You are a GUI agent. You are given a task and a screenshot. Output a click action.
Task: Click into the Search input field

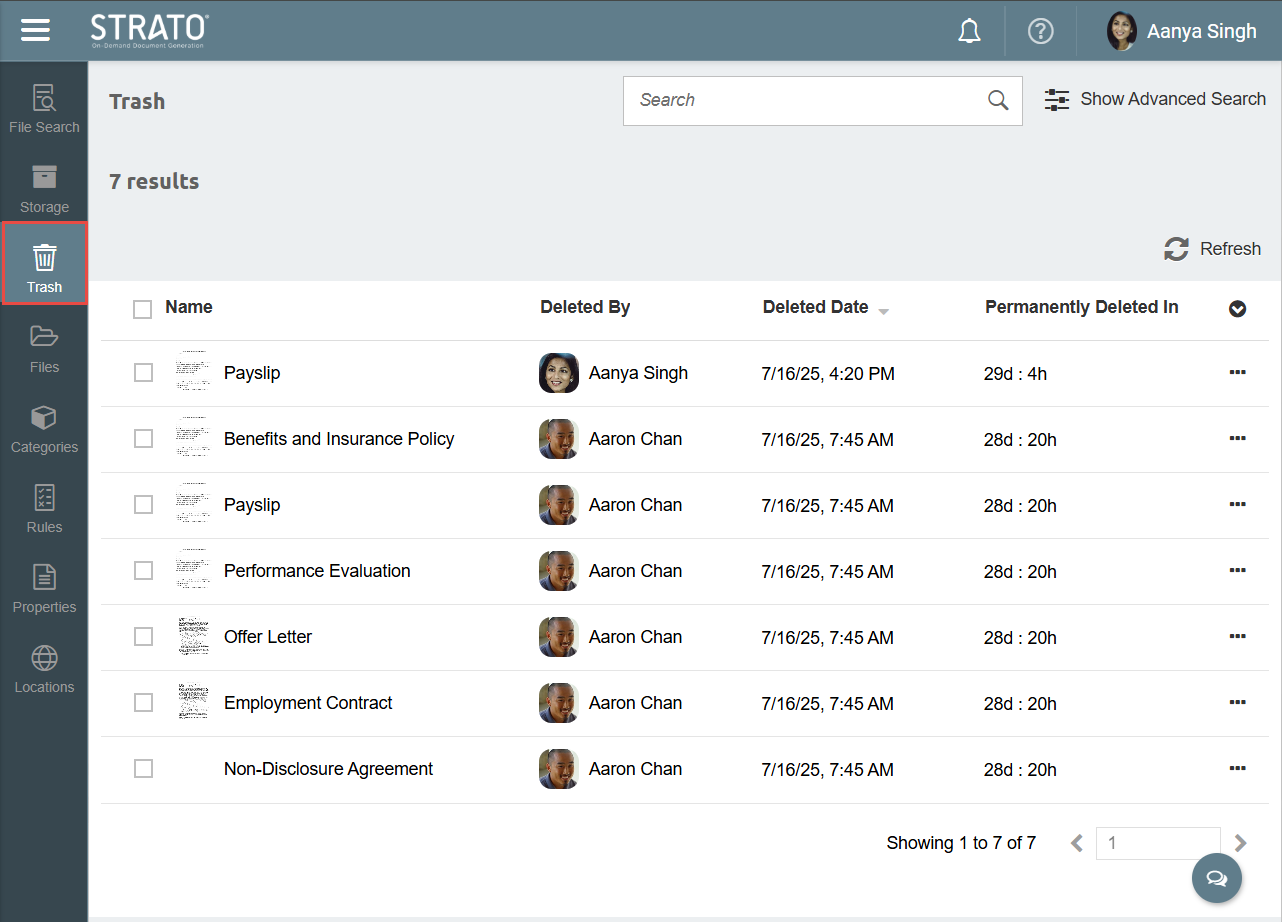coord(805,101)
